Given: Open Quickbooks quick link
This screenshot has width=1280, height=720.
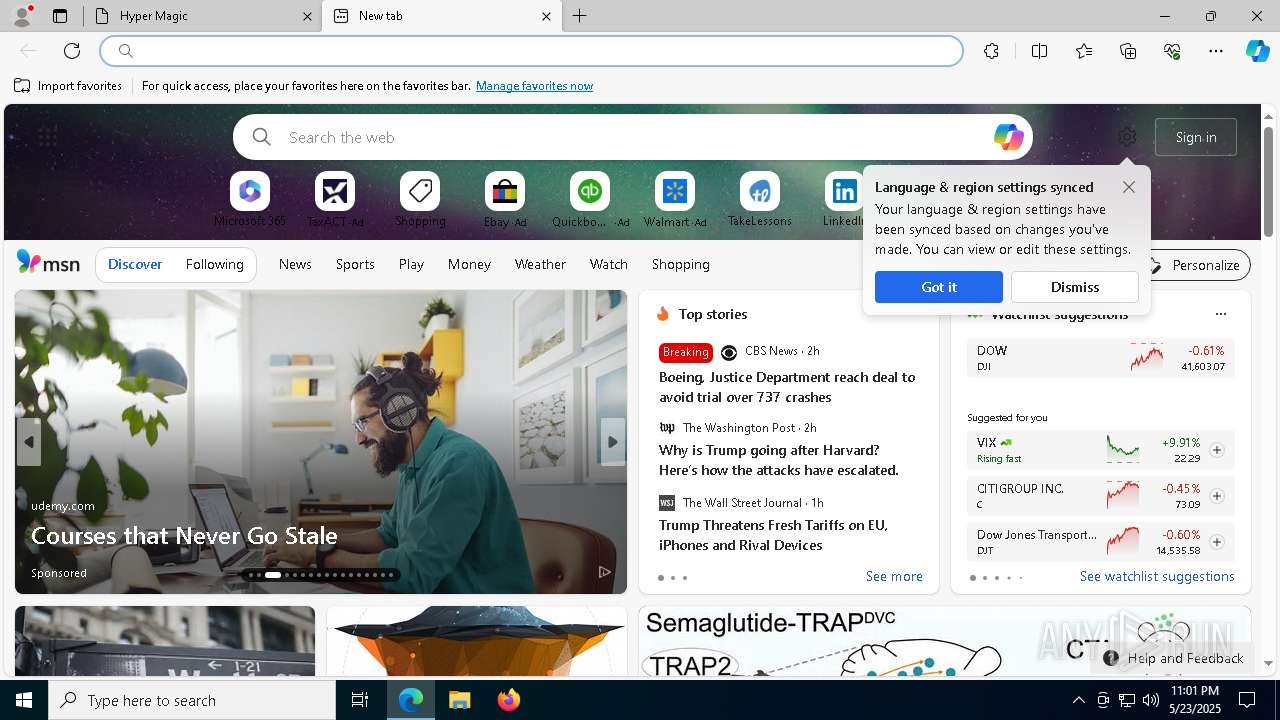Looking at the screenshot, I should click(590, 200).
